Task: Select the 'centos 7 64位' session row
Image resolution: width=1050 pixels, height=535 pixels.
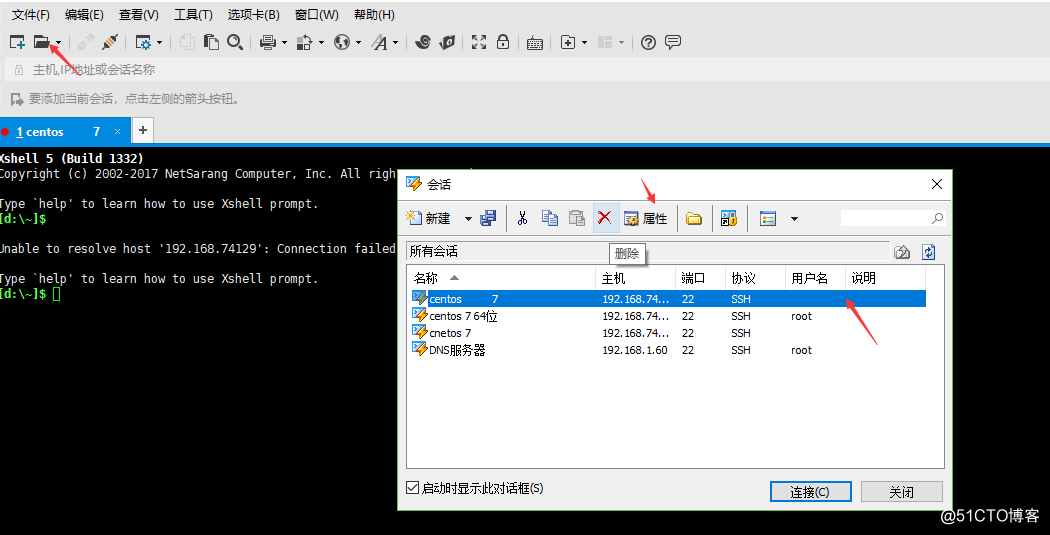Action: [x=666, y=316]
